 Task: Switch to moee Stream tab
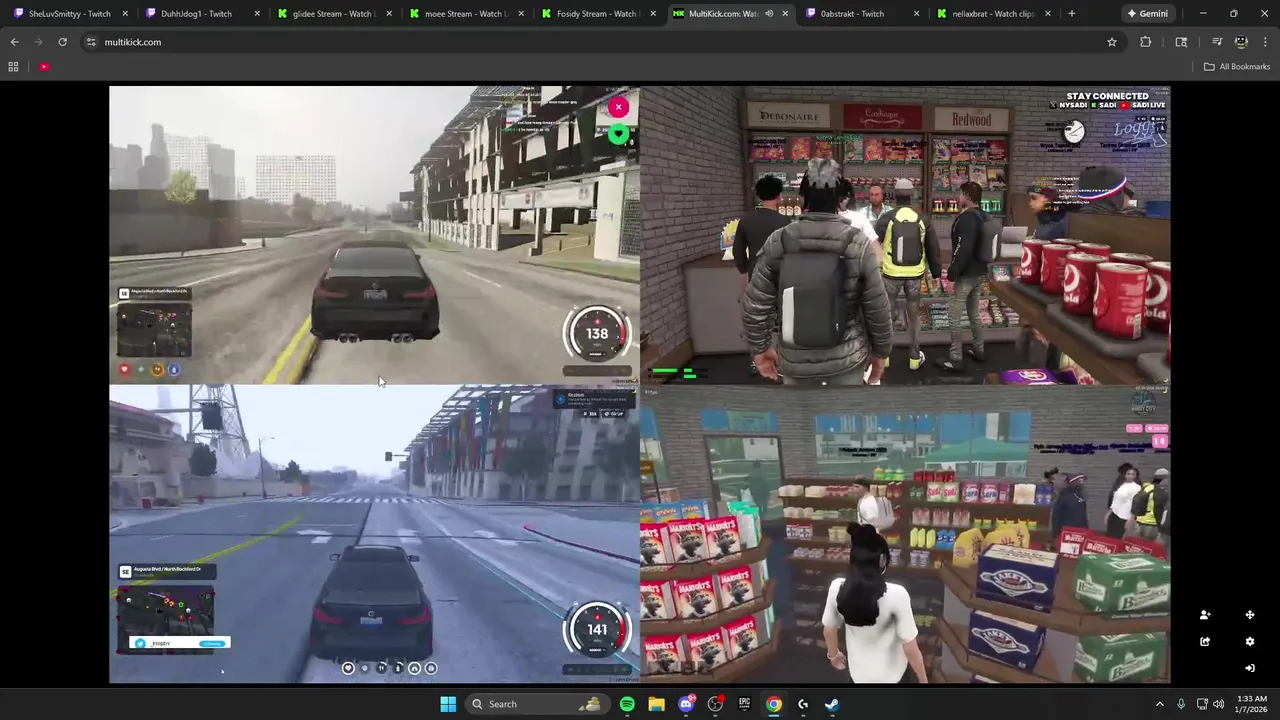pyautogui.click(x=460, y=14)
